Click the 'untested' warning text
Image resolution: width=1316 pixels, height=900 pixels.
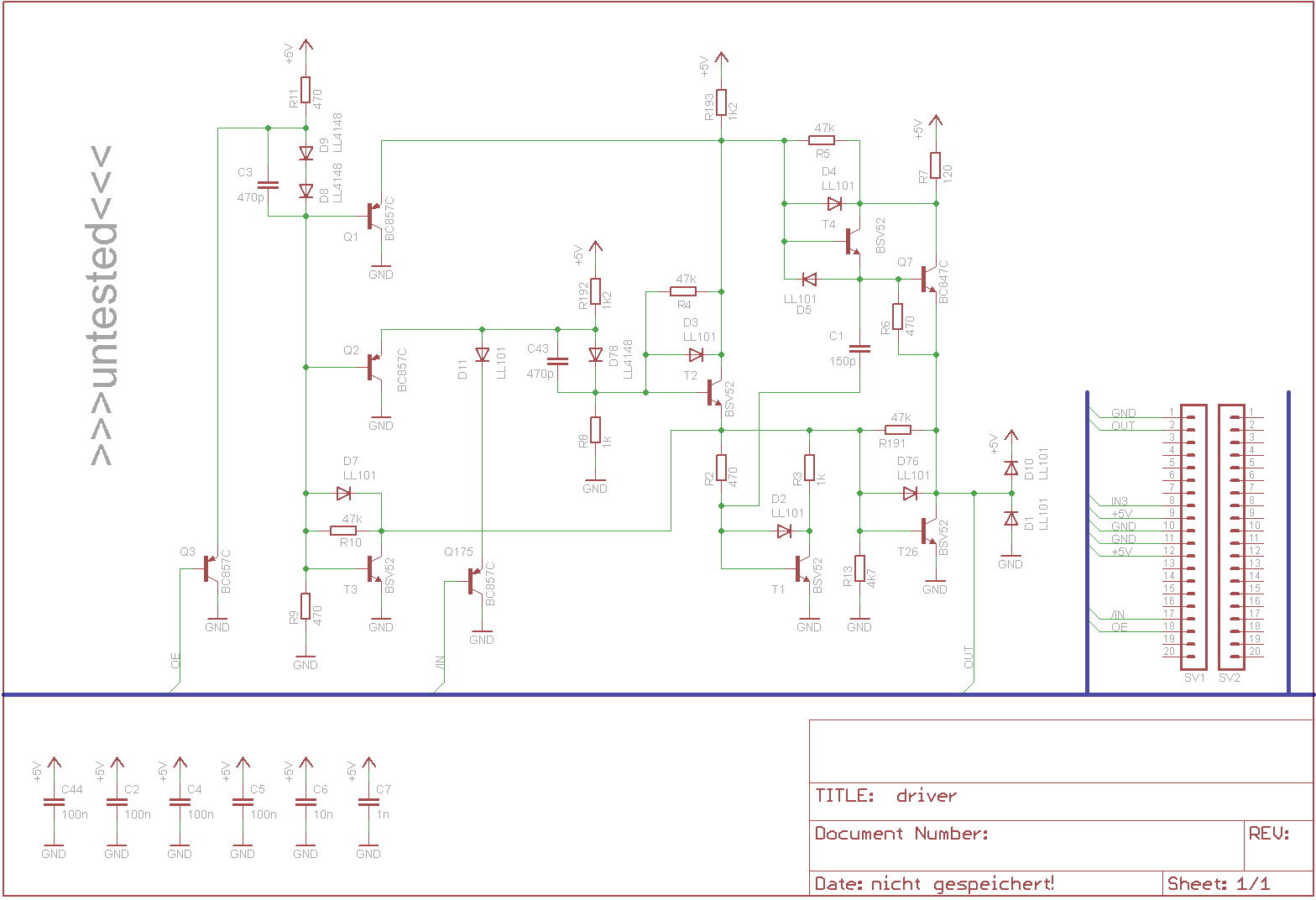point(102,306)
